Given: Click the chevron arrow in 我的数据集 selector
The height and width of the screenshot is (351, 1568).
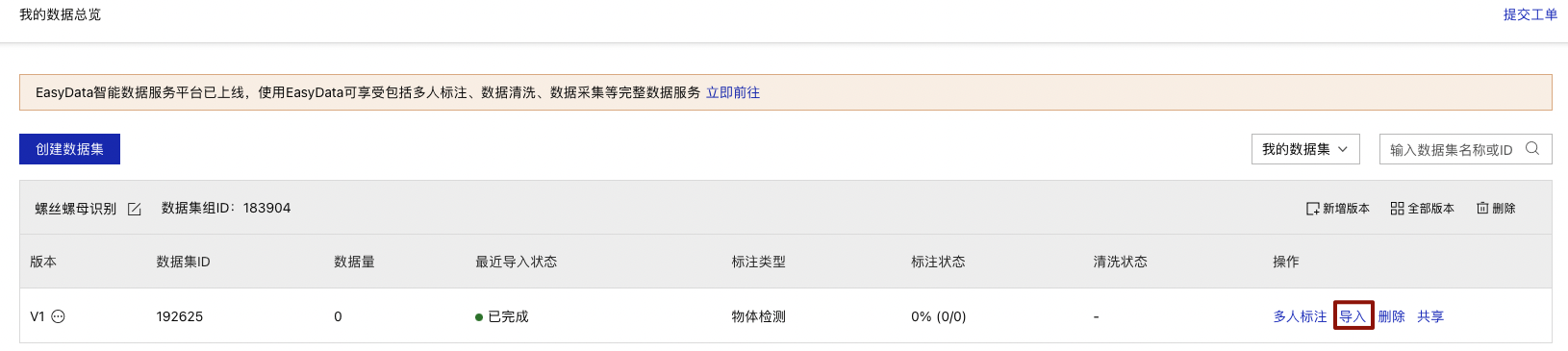Looking at the screenshot, I should click(x=1343, y=149).
